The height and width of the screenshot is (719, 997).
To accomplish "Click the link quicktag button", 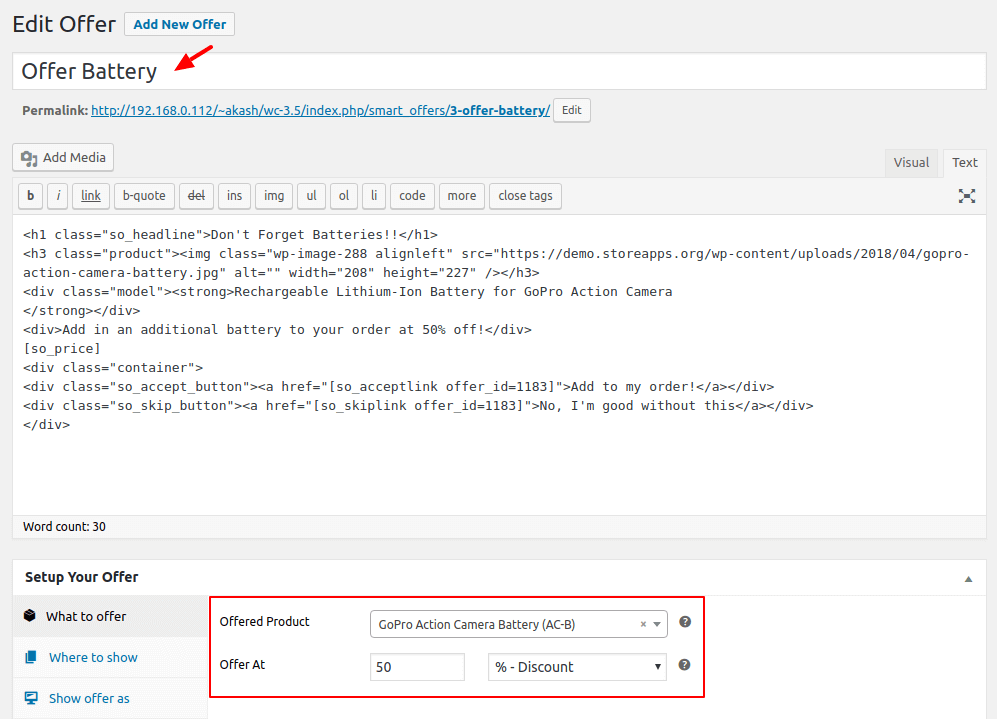I will [x=91, y=196].
